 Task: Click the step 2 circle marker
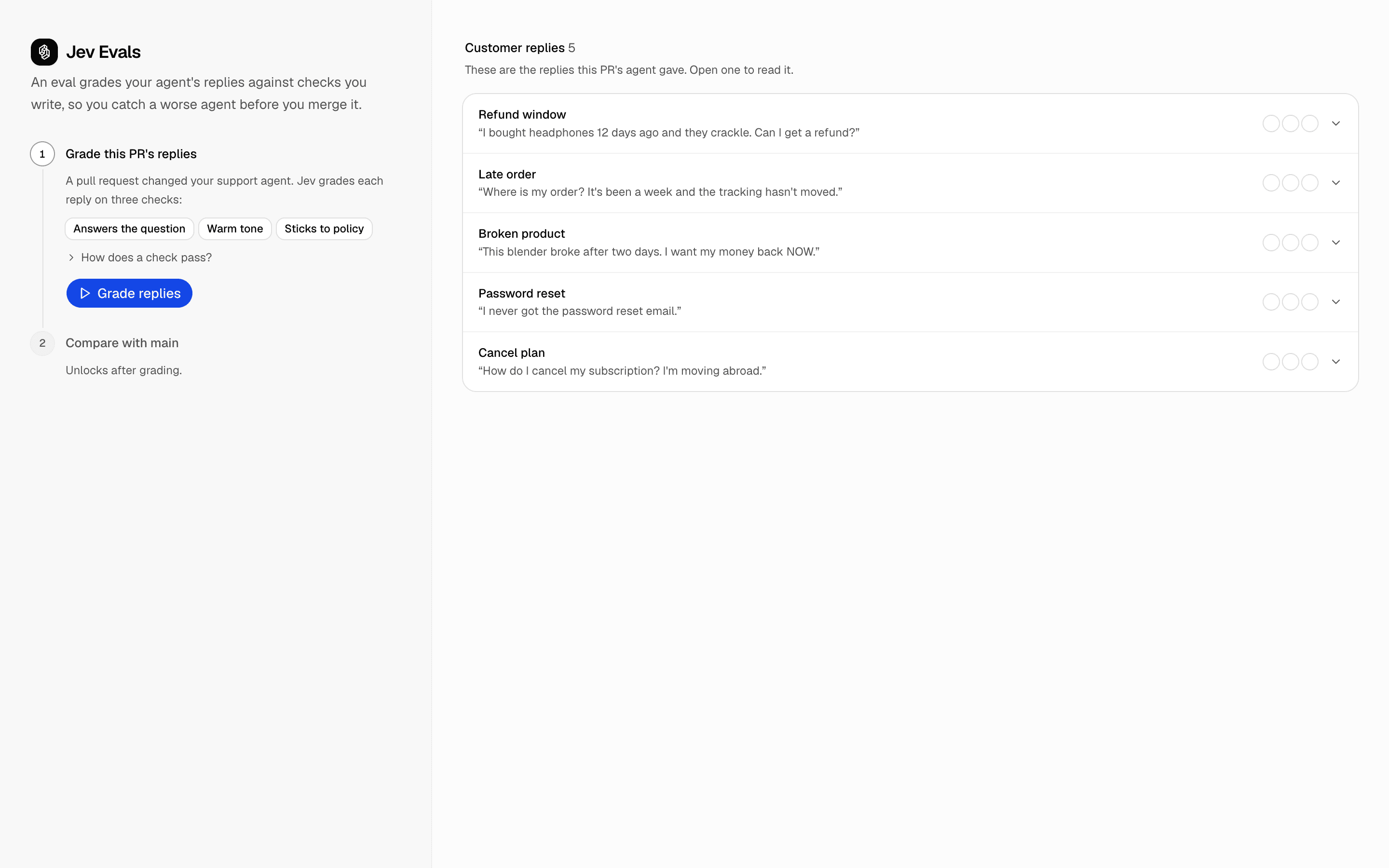point(42,343)
